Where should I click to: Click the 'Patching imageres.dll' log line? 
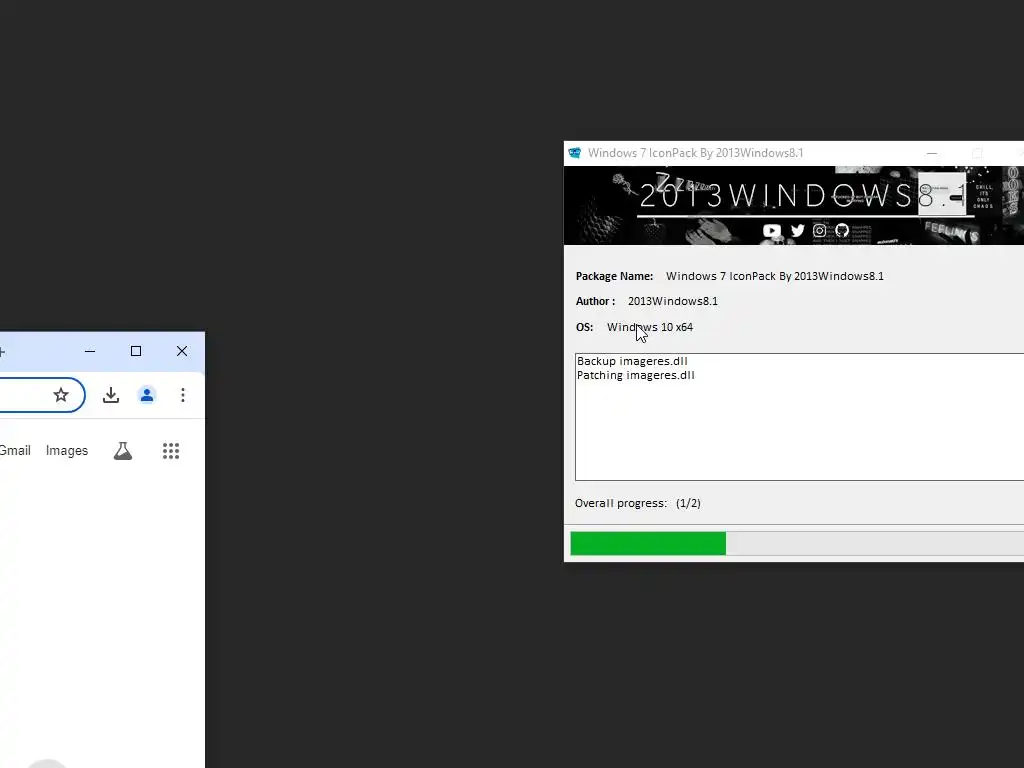(x=635, y=376)
